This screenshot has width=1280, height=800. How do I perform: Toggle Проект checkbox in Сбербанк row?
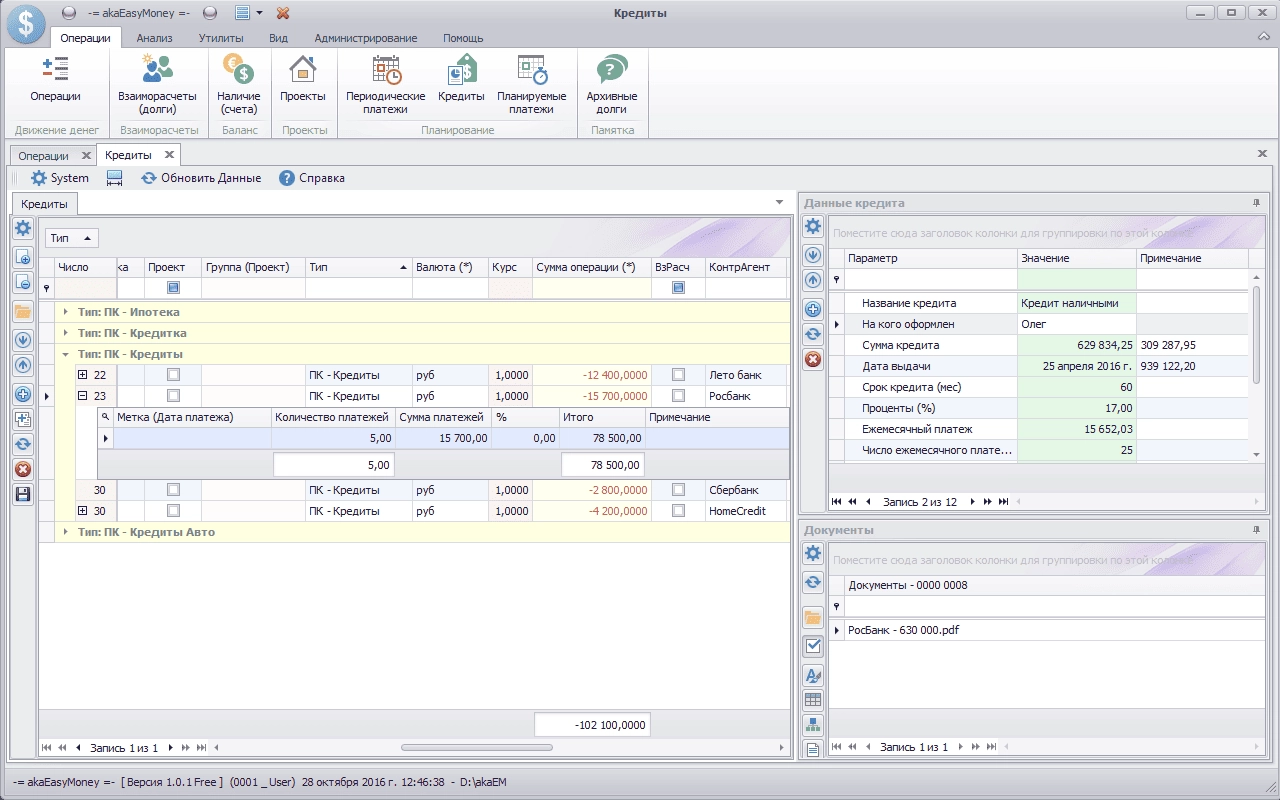[x=173, y=490]
